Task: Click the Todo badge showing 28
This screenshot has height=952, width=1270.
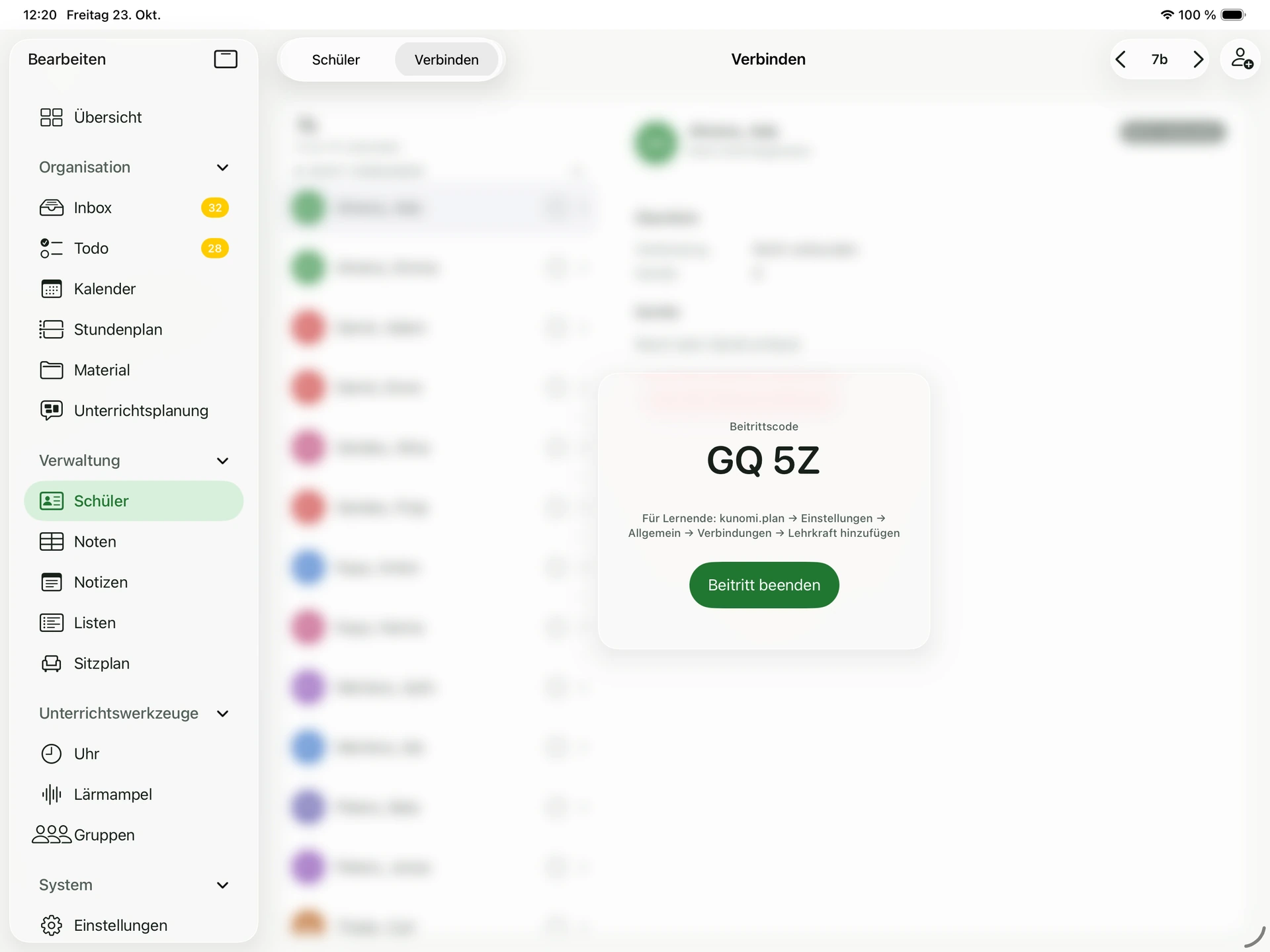Action: click(x=215, y=249)
